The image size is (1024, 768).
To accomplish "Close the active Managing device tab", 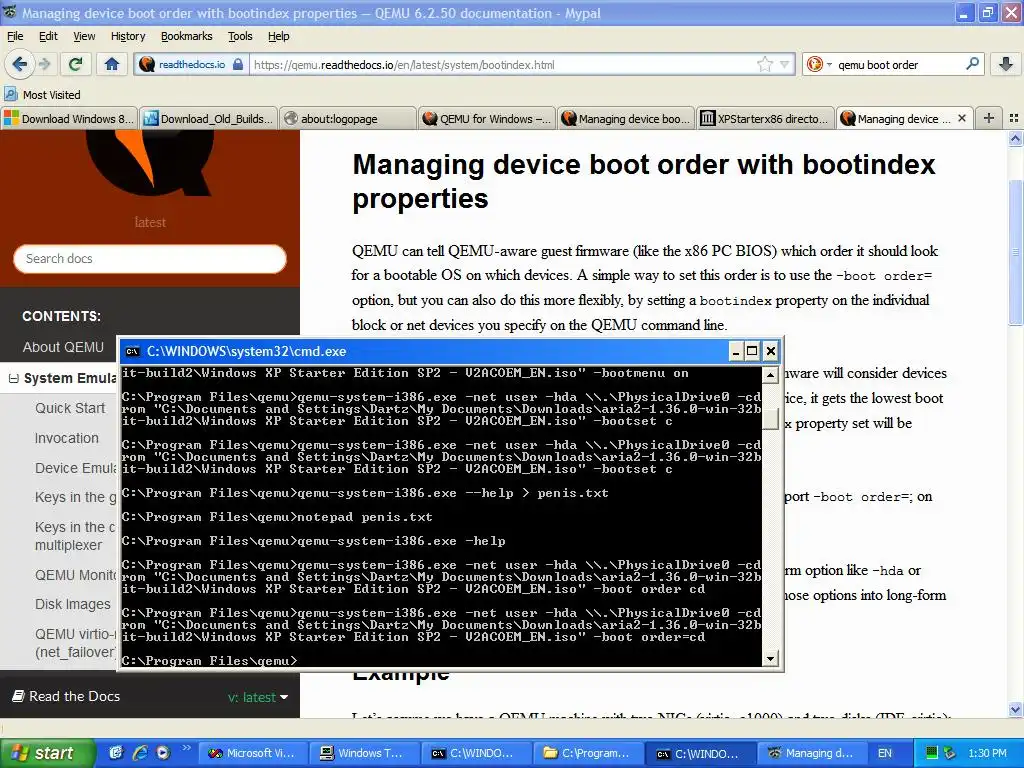I will [x=961, y=118].
